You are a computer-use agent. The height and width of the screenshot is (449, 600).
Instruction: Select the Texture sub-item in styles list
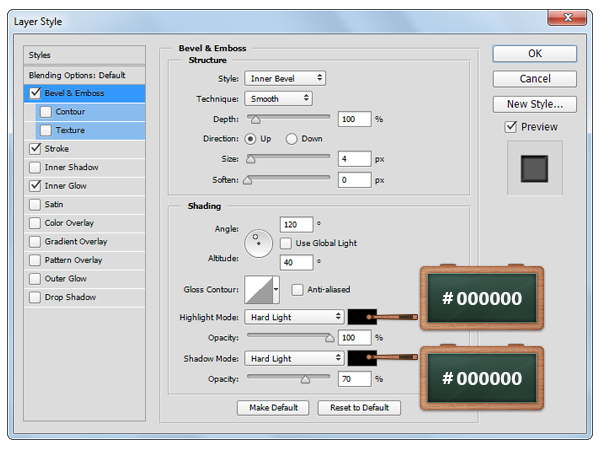pos(70,130)
